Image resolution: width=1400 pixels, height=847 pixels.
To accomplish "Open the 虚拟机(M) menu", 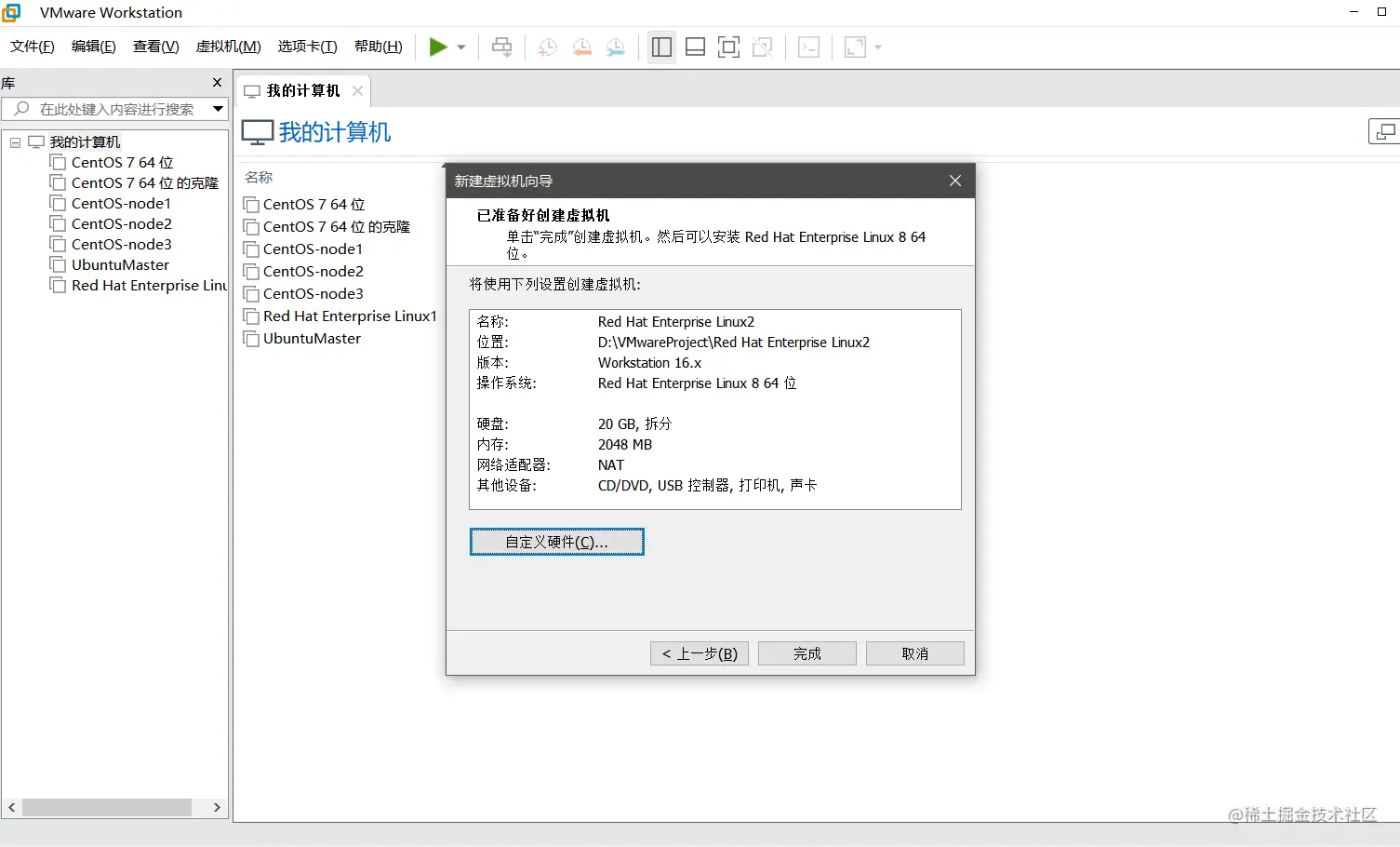I will tap(229, 47).
